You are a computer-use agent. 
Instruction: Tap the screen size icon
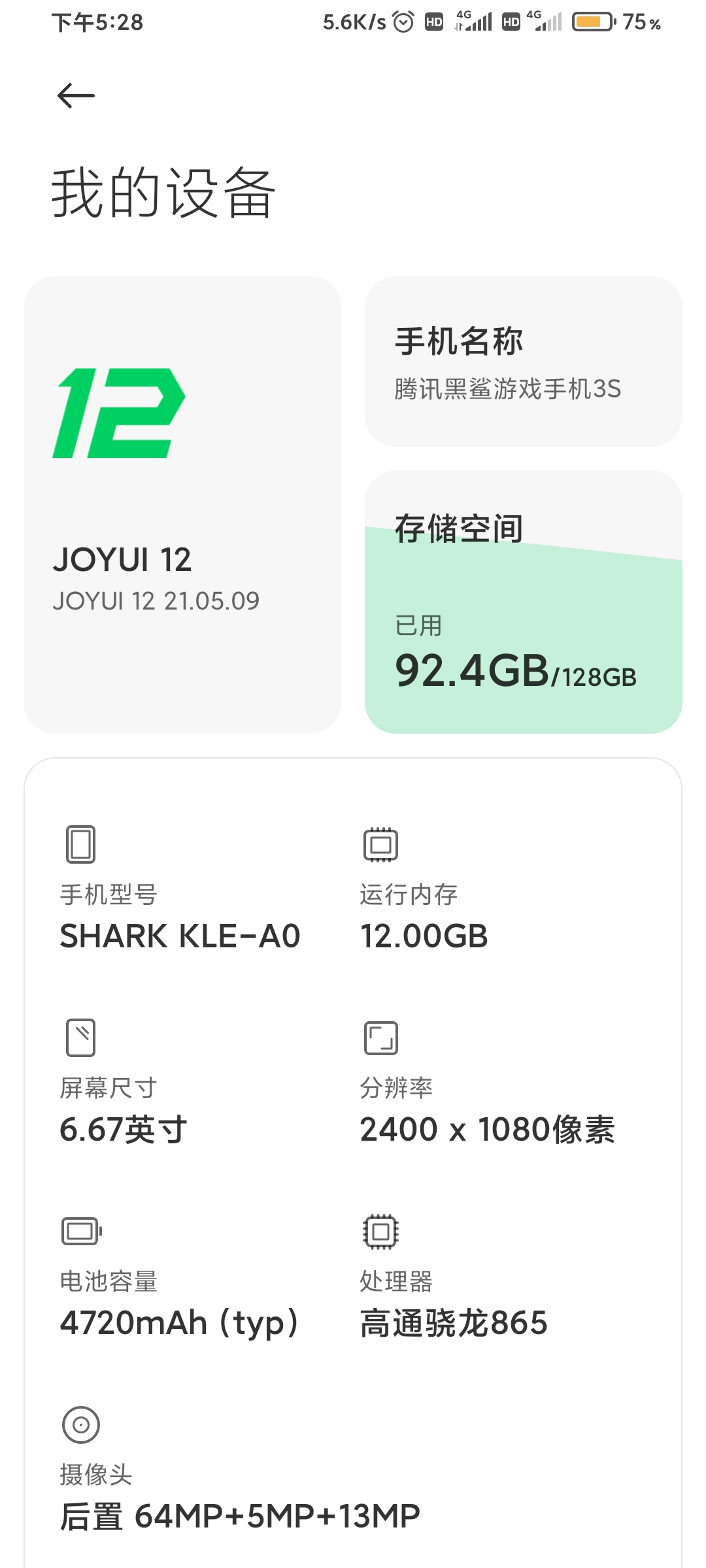click(81, 1037)
